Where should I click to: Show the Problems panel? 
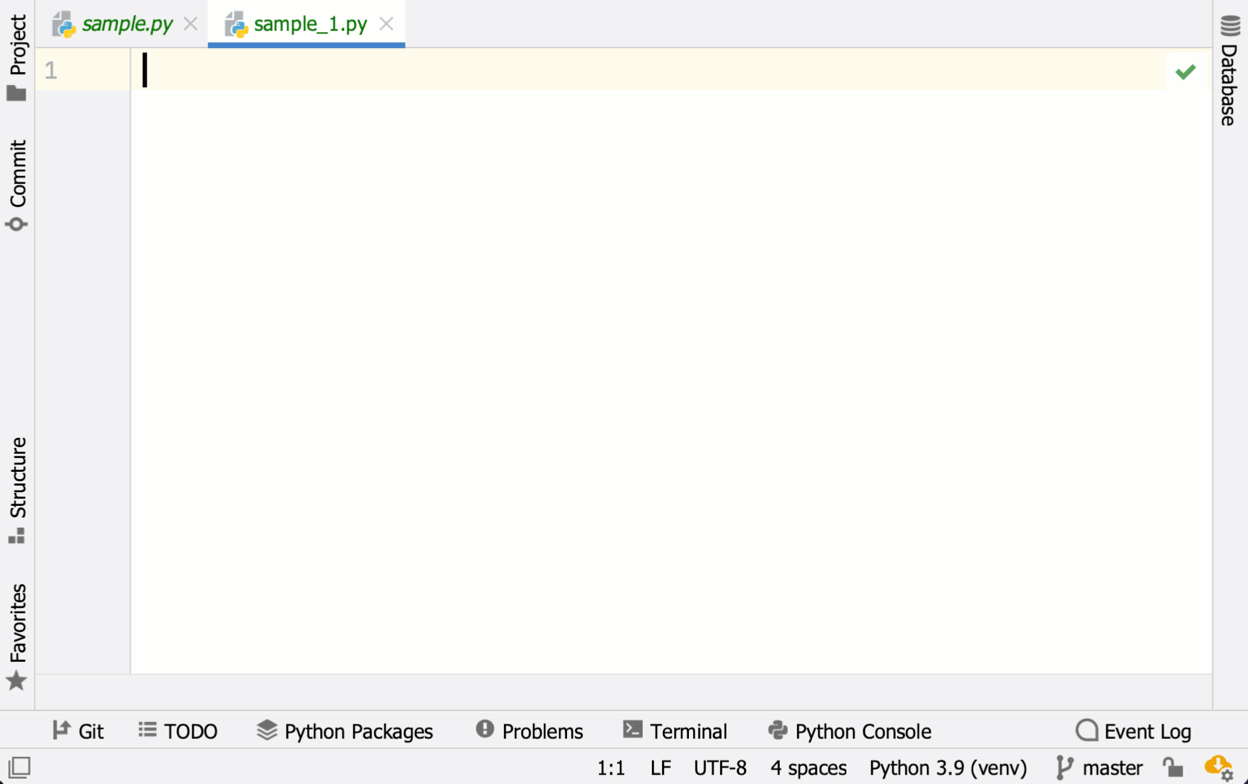coord(529,731)
